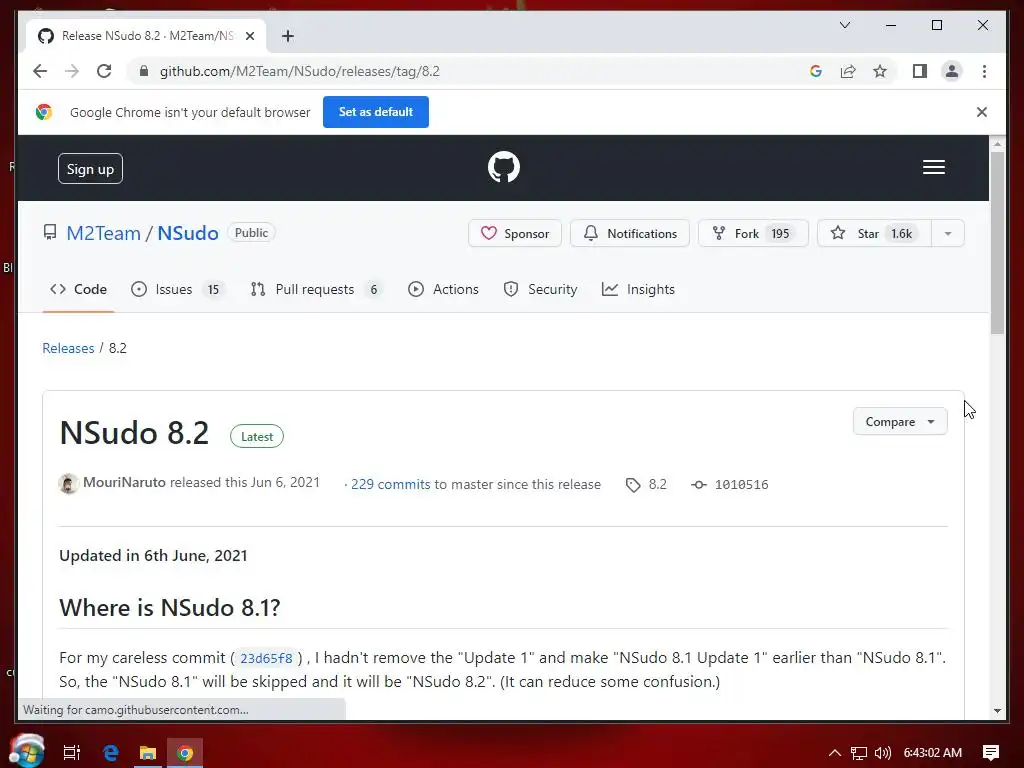Open M2Team owner link
Screen dimensions: 1024x768
pyautogui.click(x=103, y=233)
